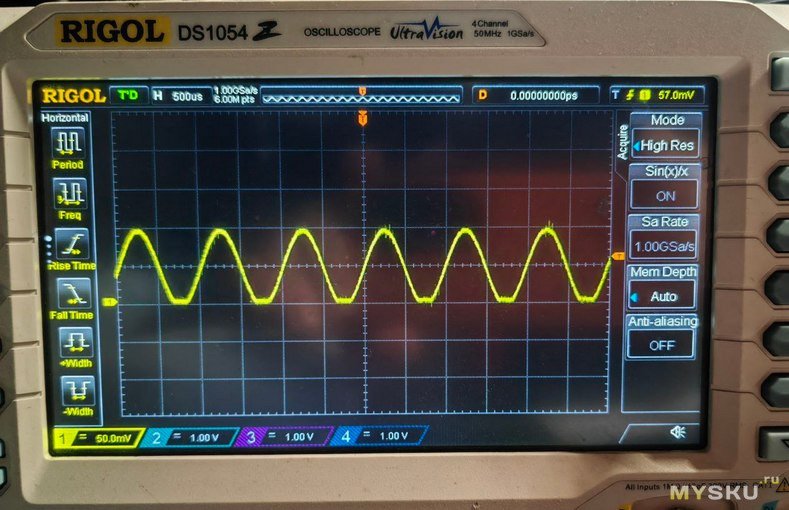789x510 pixels.
Task: Select the Period measurement icon
Action: pyautogui.click(x=68, y=143)
